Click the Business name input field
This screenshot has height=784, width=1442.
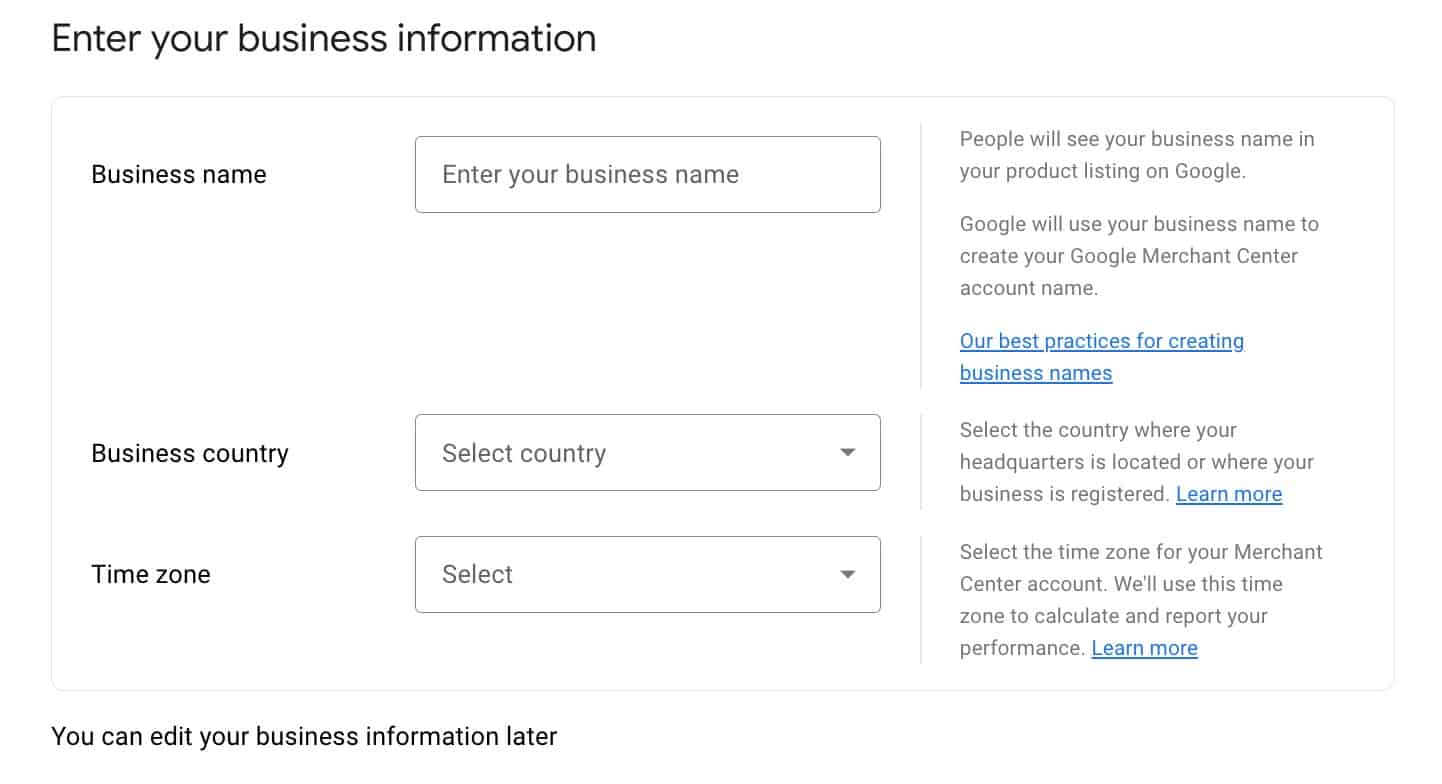coord(647,174)
